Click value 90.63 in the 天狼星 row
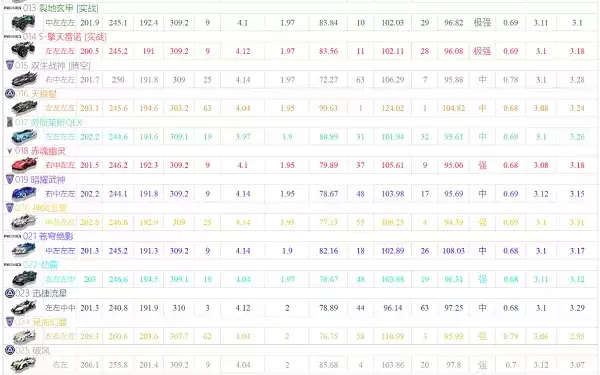Screen dimensions: 600x375 point(328,108)
